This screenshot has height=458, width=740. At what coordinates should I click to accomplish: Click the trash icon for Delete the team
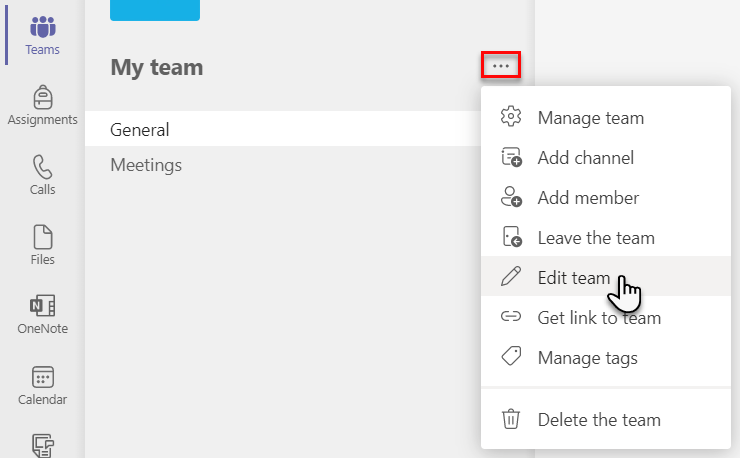[511, 419]
